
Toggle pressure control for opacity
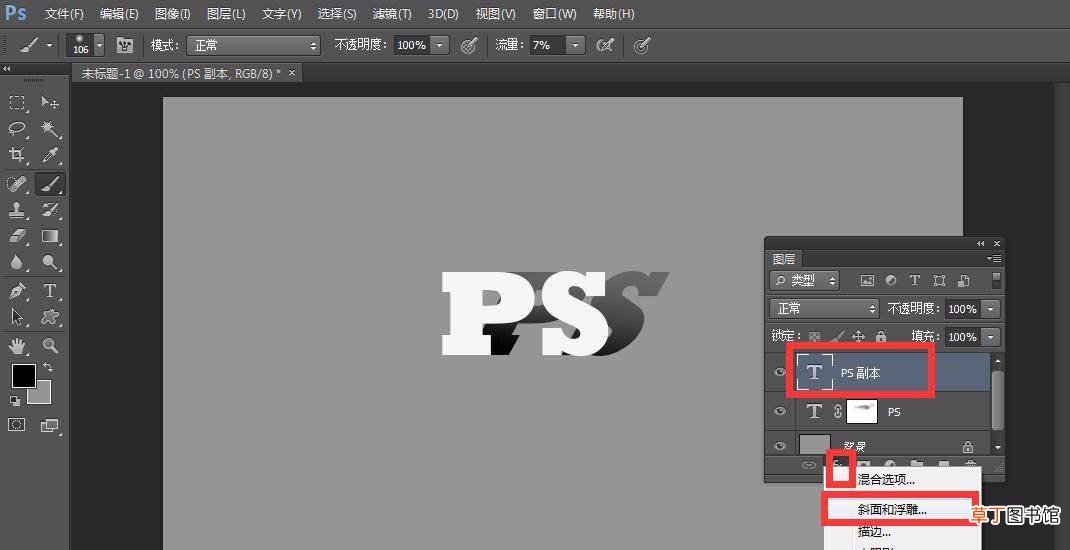click(x=469, y=45)
